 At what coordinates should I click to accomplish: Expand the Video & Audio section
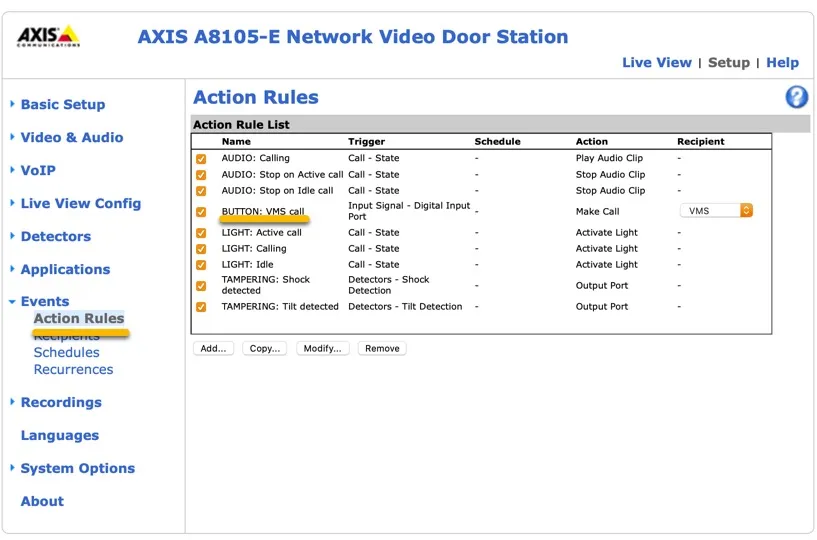[x=72, y=137]
